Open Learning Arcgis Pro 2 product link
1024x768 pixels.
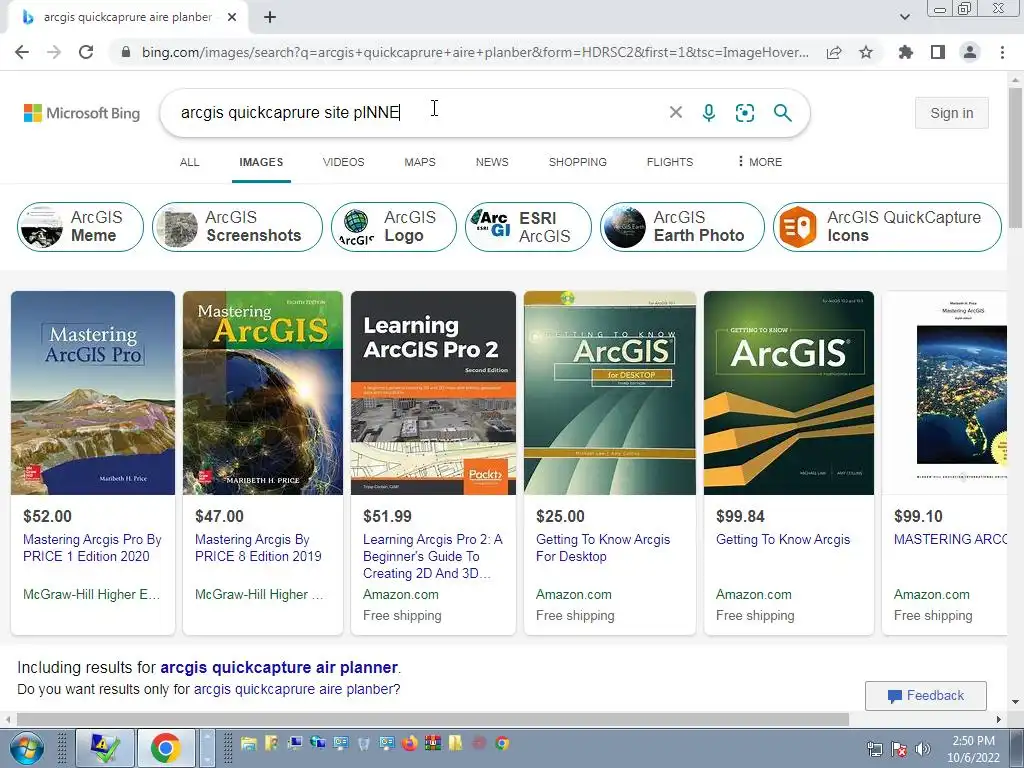432,556
